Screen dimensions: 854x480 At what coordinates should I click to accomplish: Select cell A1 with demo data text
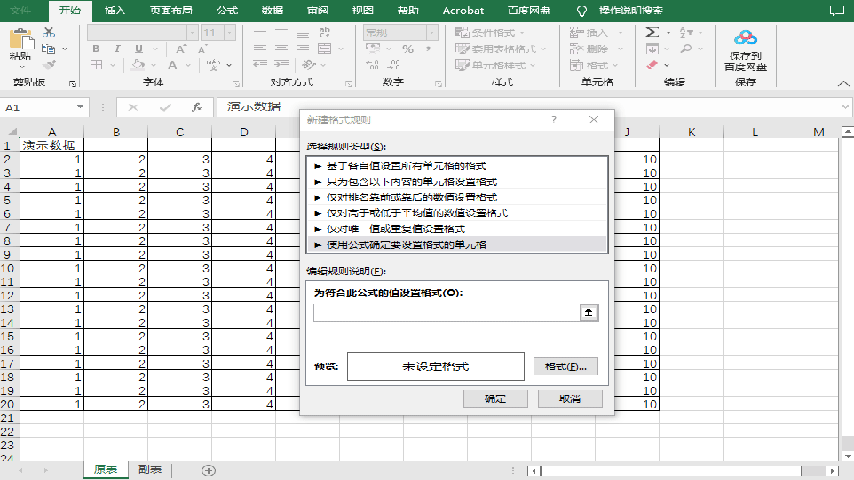(51, 145)
